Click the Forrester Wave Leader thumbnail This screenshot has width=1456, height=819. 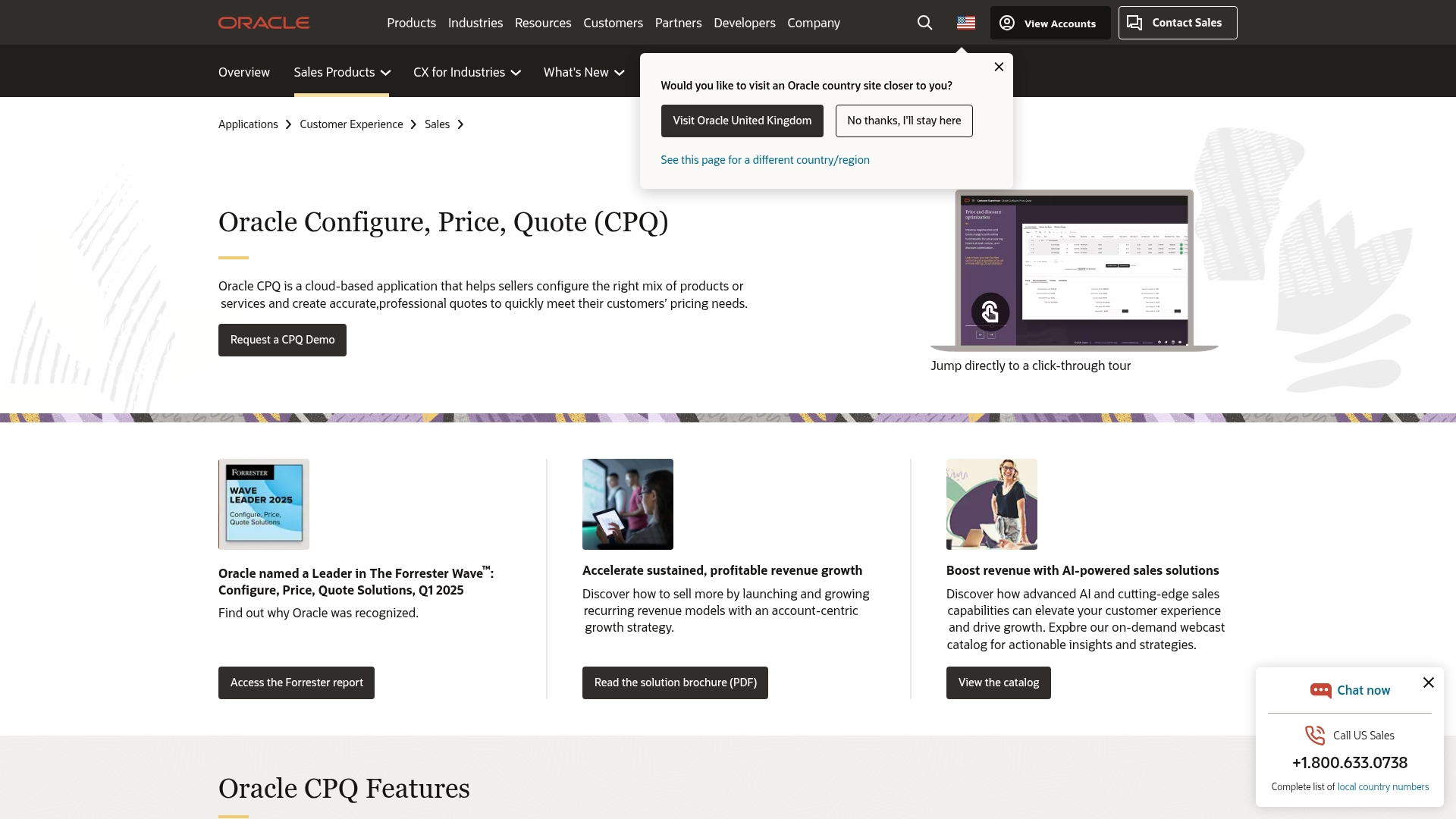[x=263, y=504]
